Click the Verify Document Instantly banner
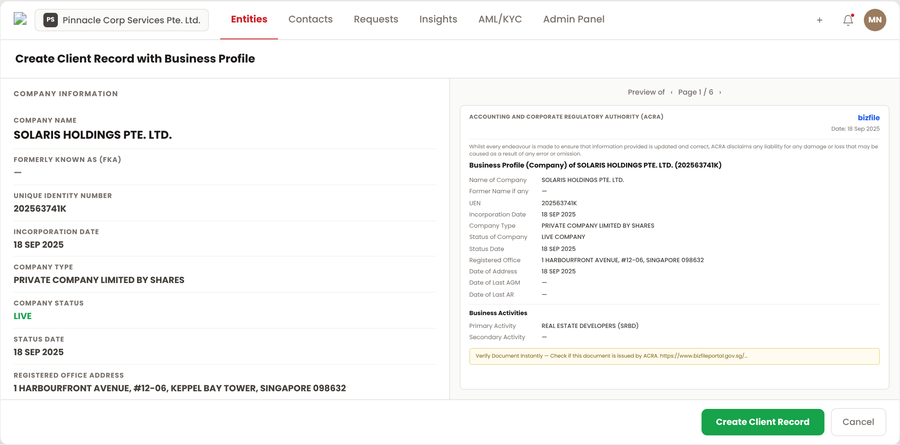 [x=674, y=356]
